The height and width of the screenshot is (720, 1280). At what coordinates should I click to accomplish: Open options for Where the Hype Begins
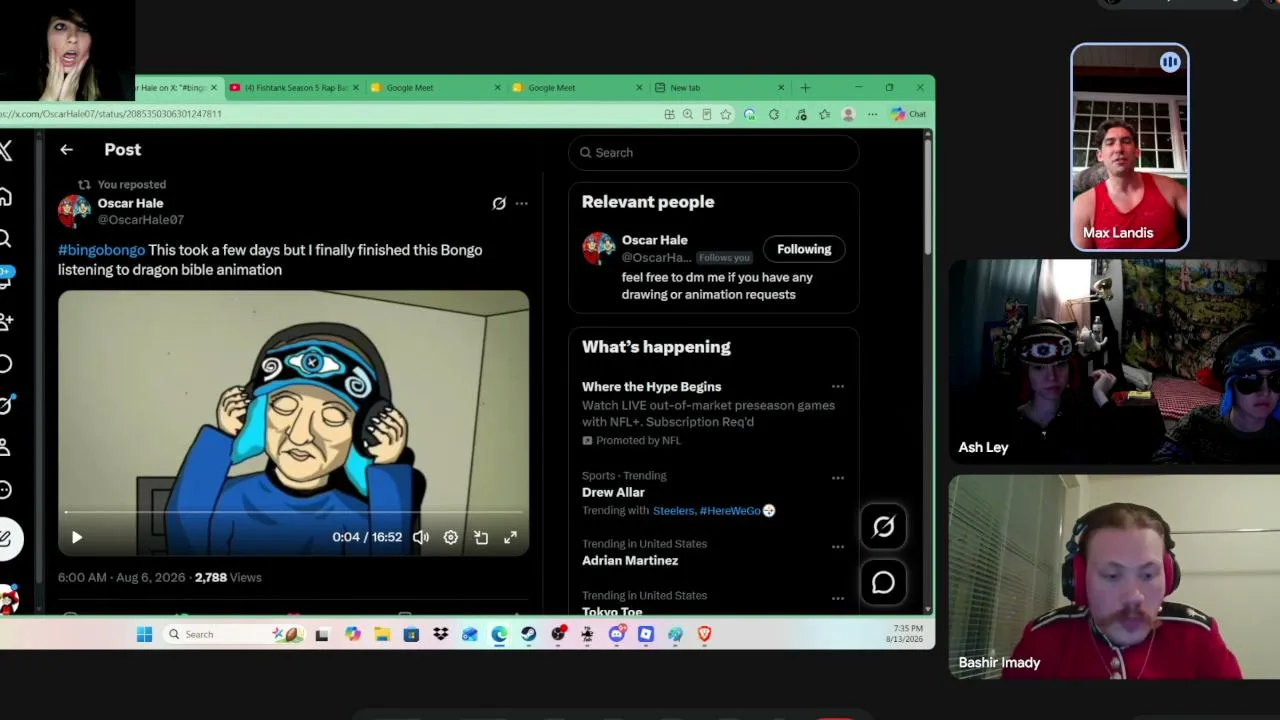click(838, 387)
